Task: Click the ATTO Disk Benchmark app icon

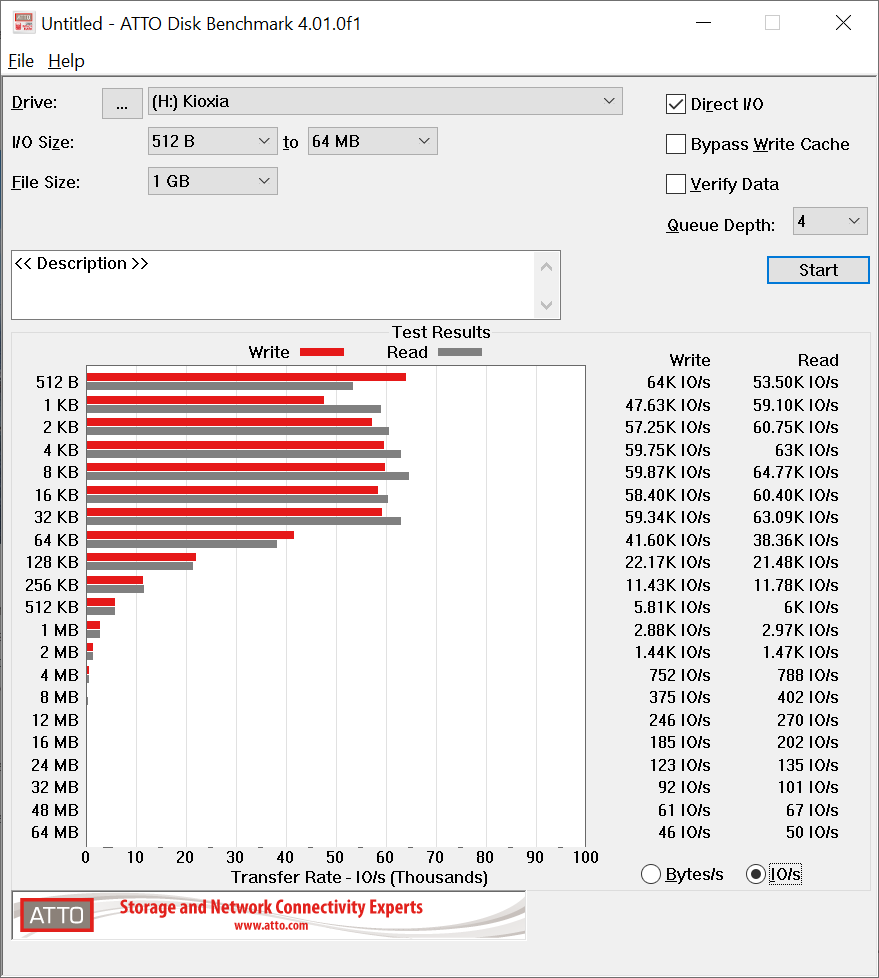Action: point(24,22)
